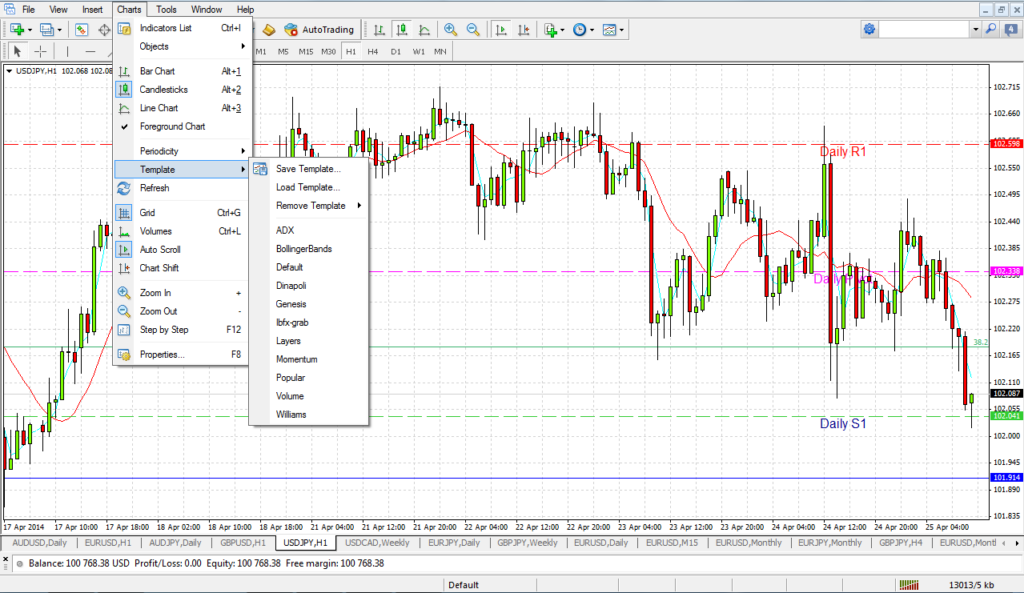Image resolution: width=1024 pixels, height=593 pixels.
Task: Toggle auto scroll toolbar icon
Action: [502, 30]
